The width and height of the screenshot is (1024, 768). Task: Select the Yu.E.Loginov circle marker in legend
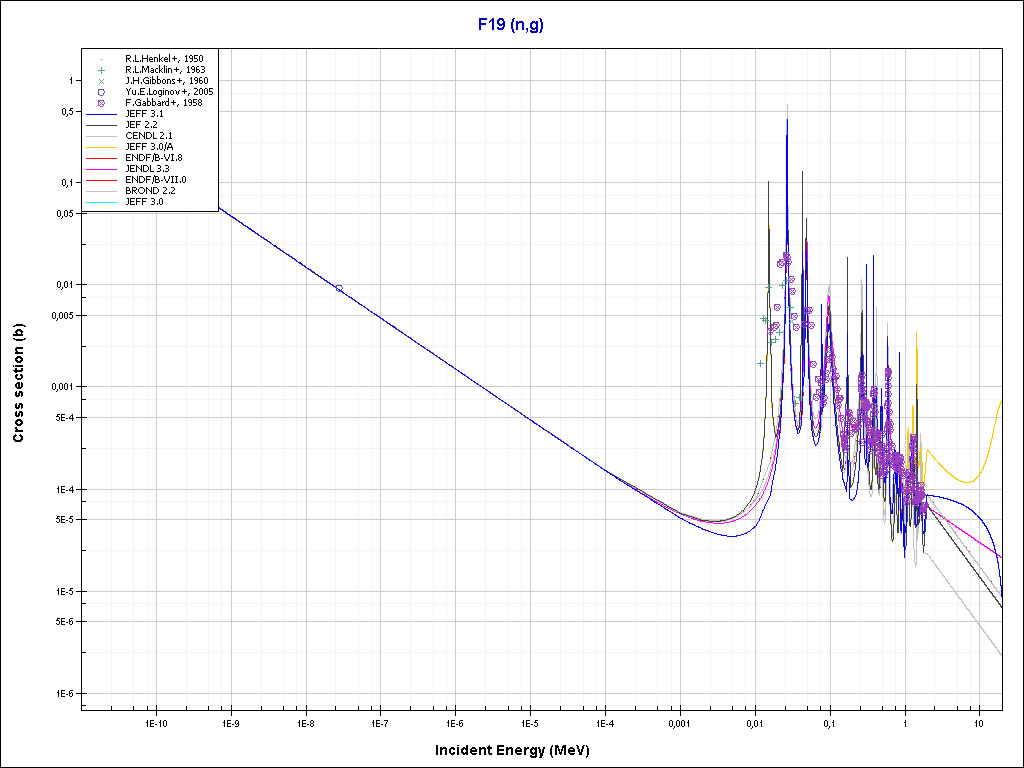tap(102, 92)
